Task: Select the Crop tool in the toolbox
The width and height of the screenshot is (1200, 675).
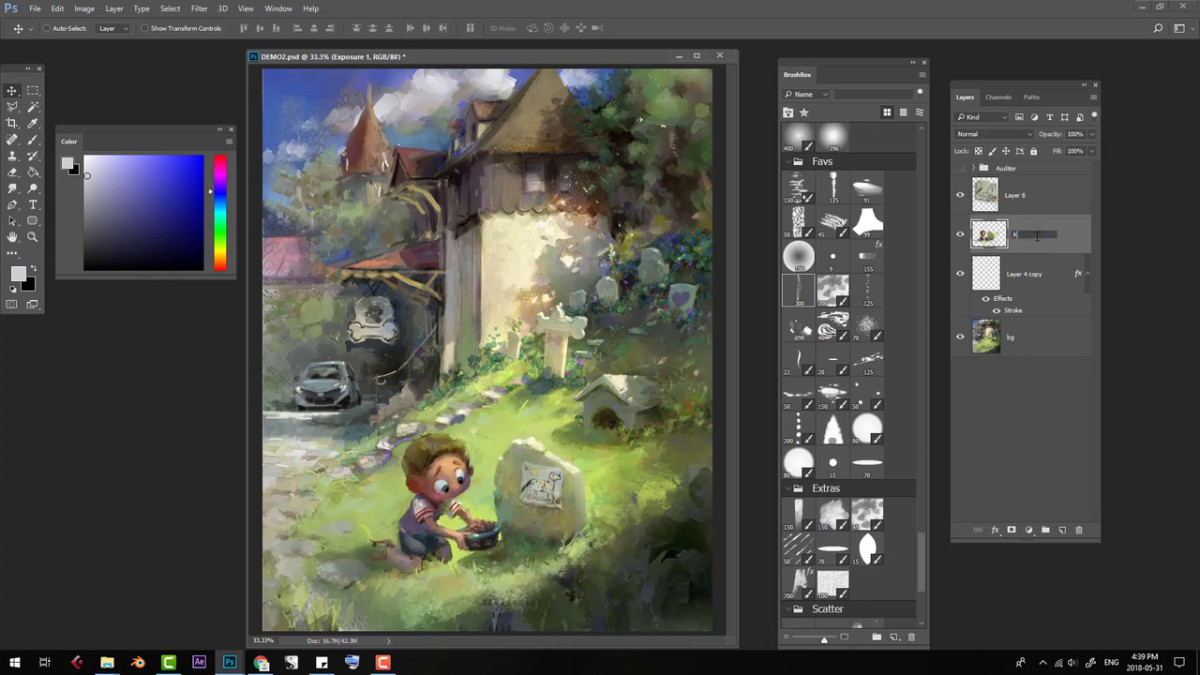Action: point(12,123)
